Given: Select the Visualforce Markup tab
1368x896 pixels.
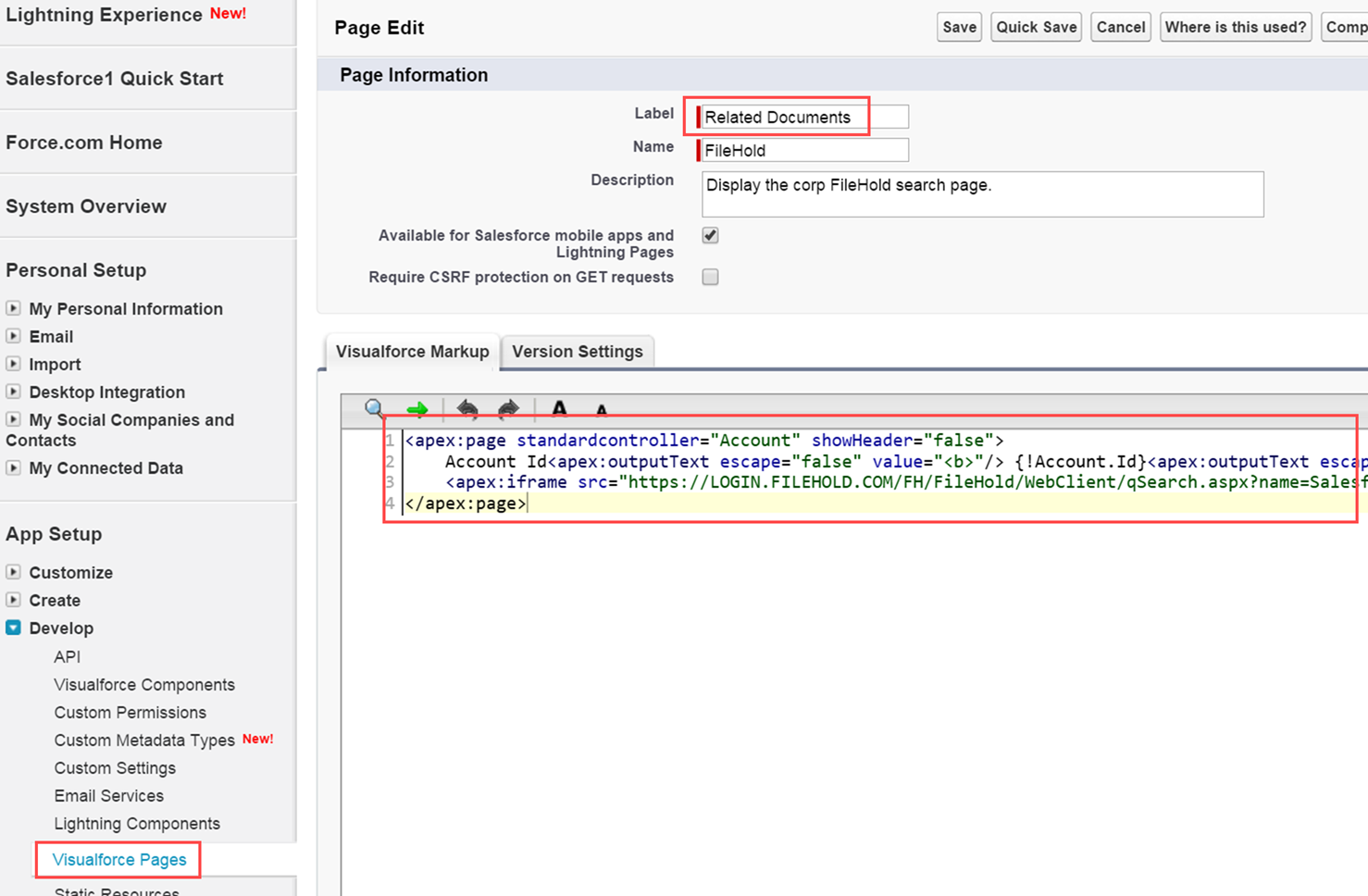Looking at the screenshot, I should point(412,351).
